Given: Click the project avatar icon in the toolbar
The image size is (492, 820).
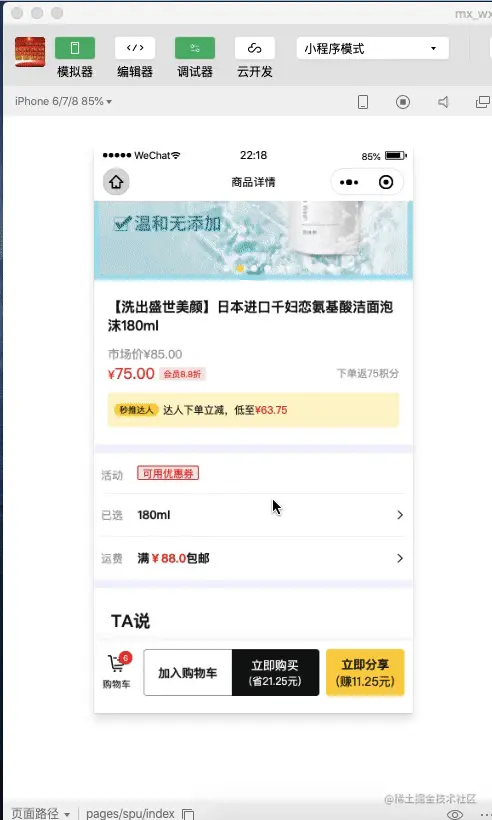Looking at the screenshot, I should tap(30, 52).
